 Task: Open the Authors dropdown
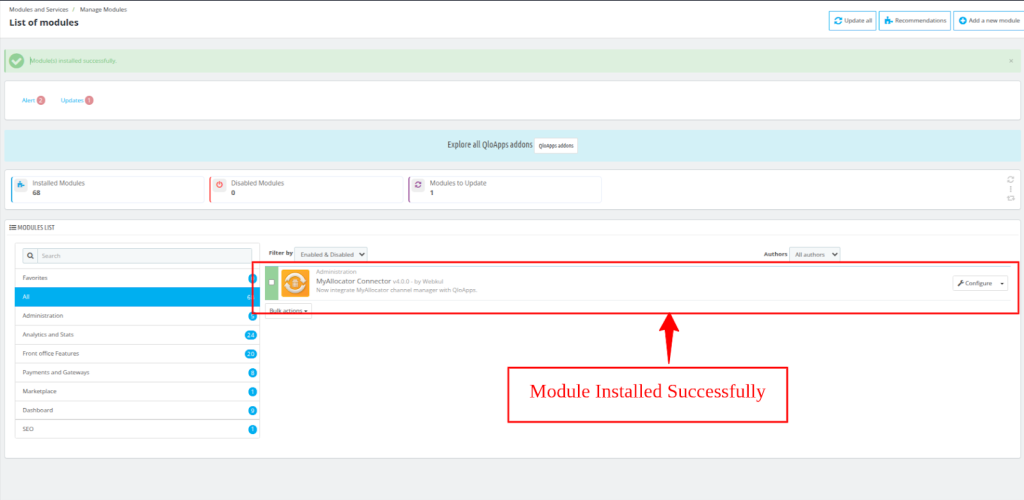pos(814,255)
